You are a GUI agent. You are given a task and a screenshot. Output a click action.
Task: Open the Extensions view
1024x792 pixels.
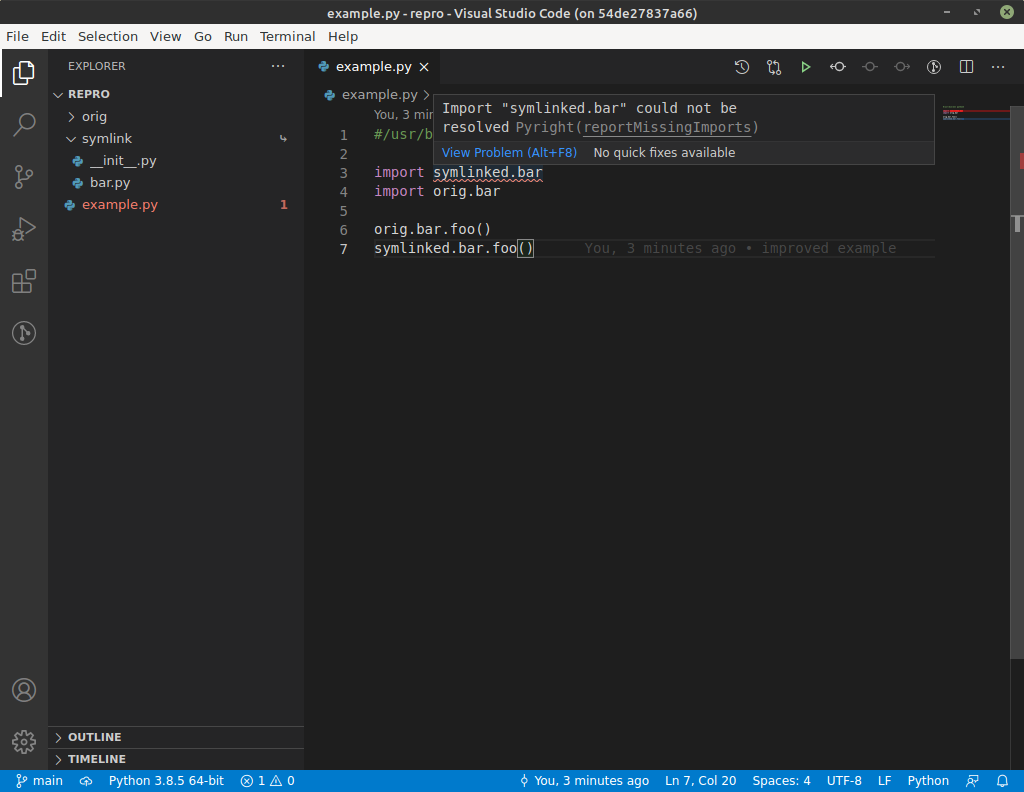pyautogui.click(x=24, y=281)
